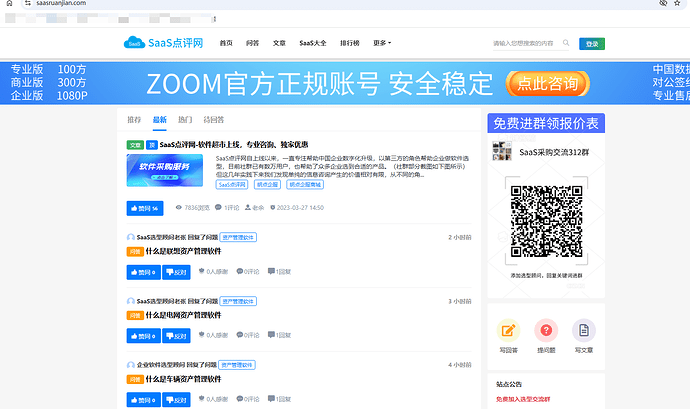Open question 什么是电网资产管理软件
The image size is (690, 409).
[x=184, y=315]
